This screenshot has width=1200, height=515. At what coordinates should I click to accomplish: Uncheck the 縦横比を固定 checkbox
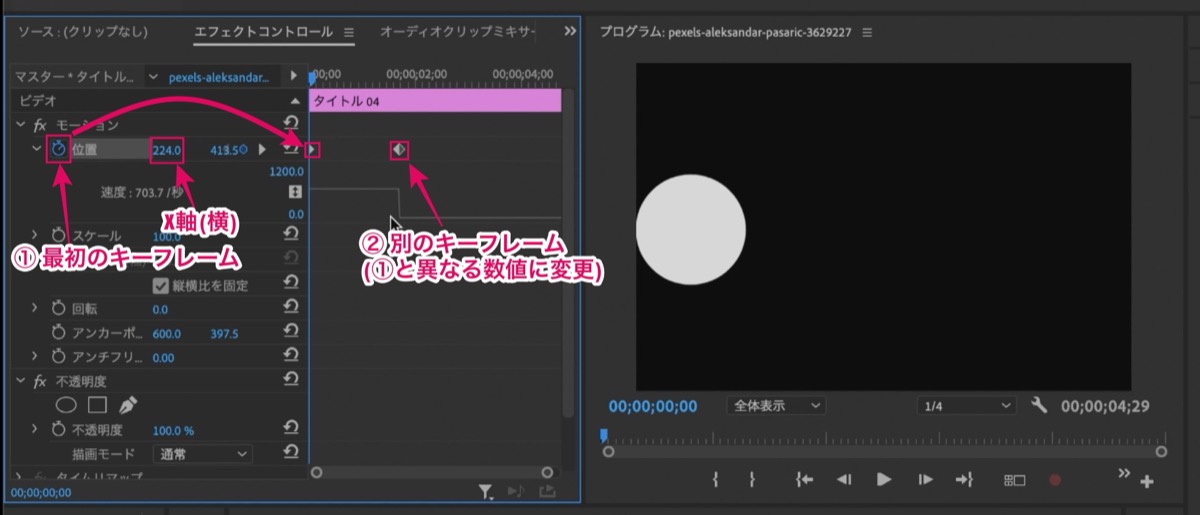click(x=160, y=285)
